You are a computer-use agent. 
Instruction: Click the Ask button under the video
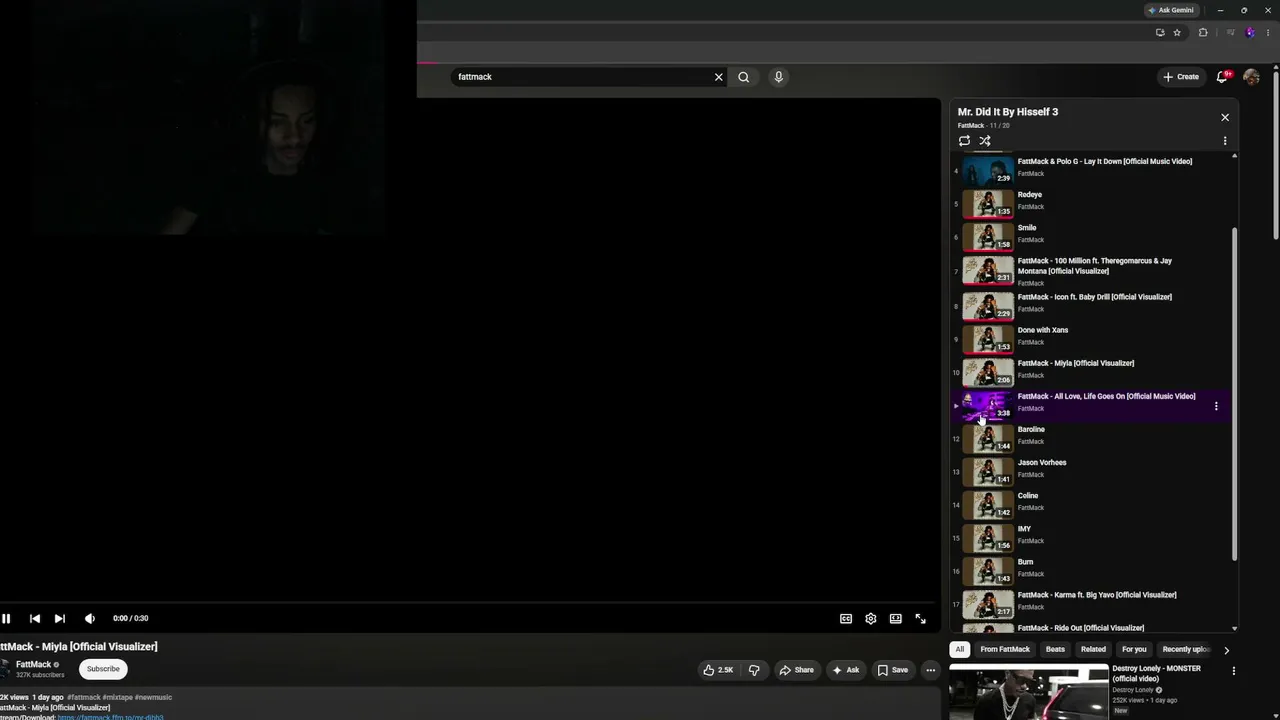point(846,670)
